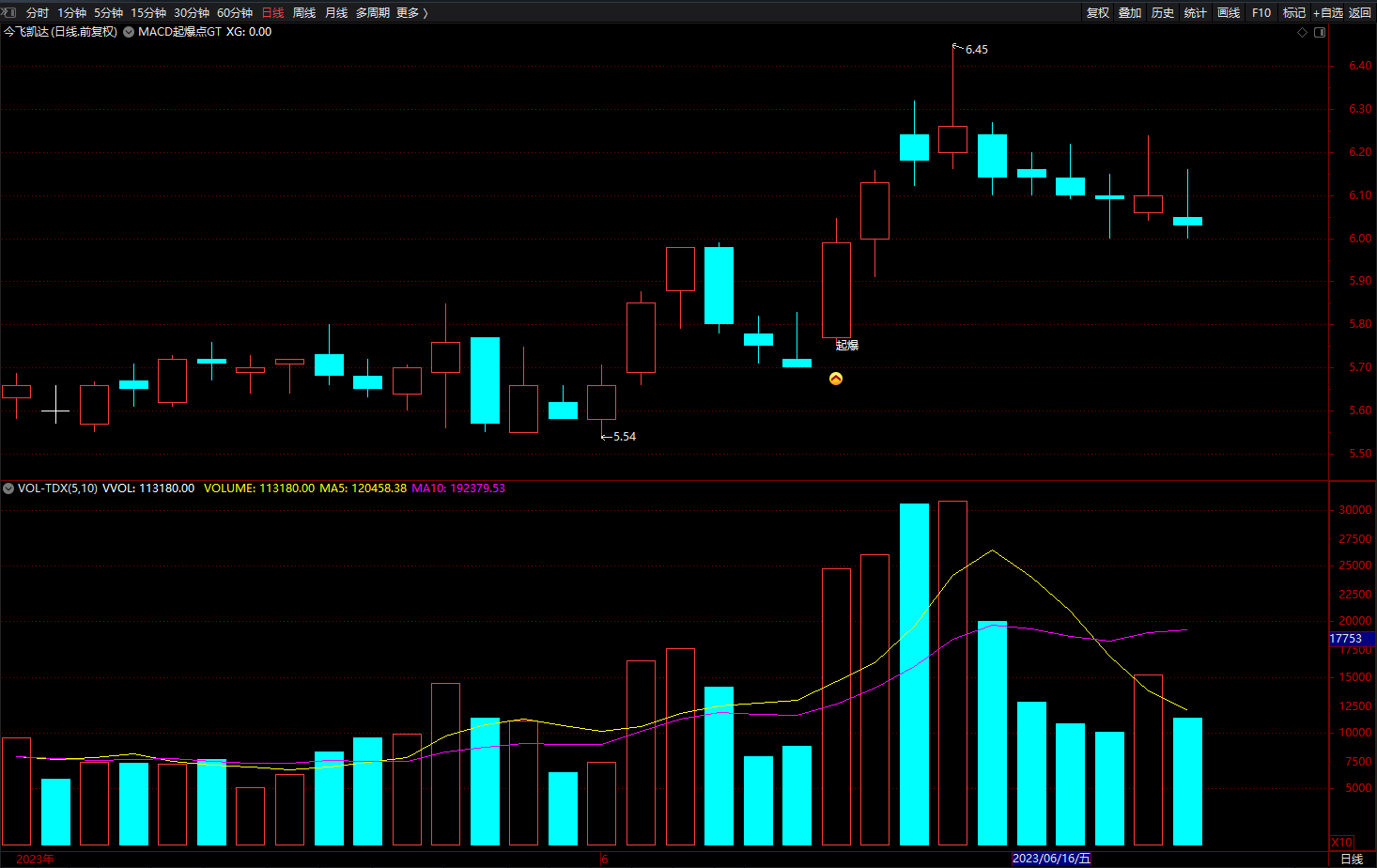Click the 6.00 price axis label
1377x868 pixels.
(x=1360, y=239)
